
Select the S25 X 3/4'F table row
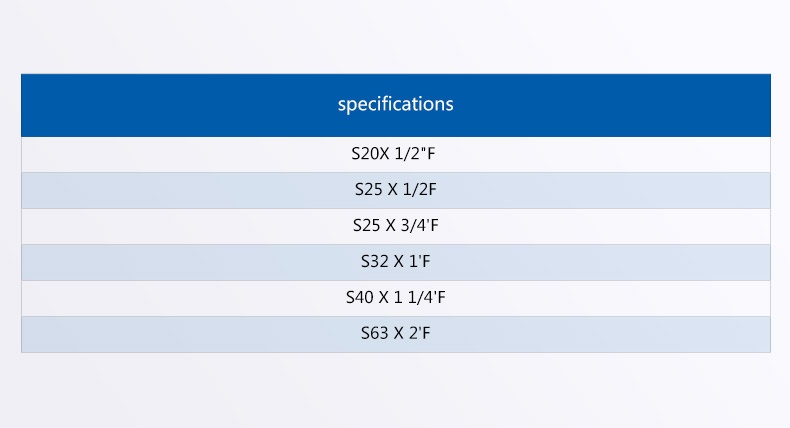point(396,226)
